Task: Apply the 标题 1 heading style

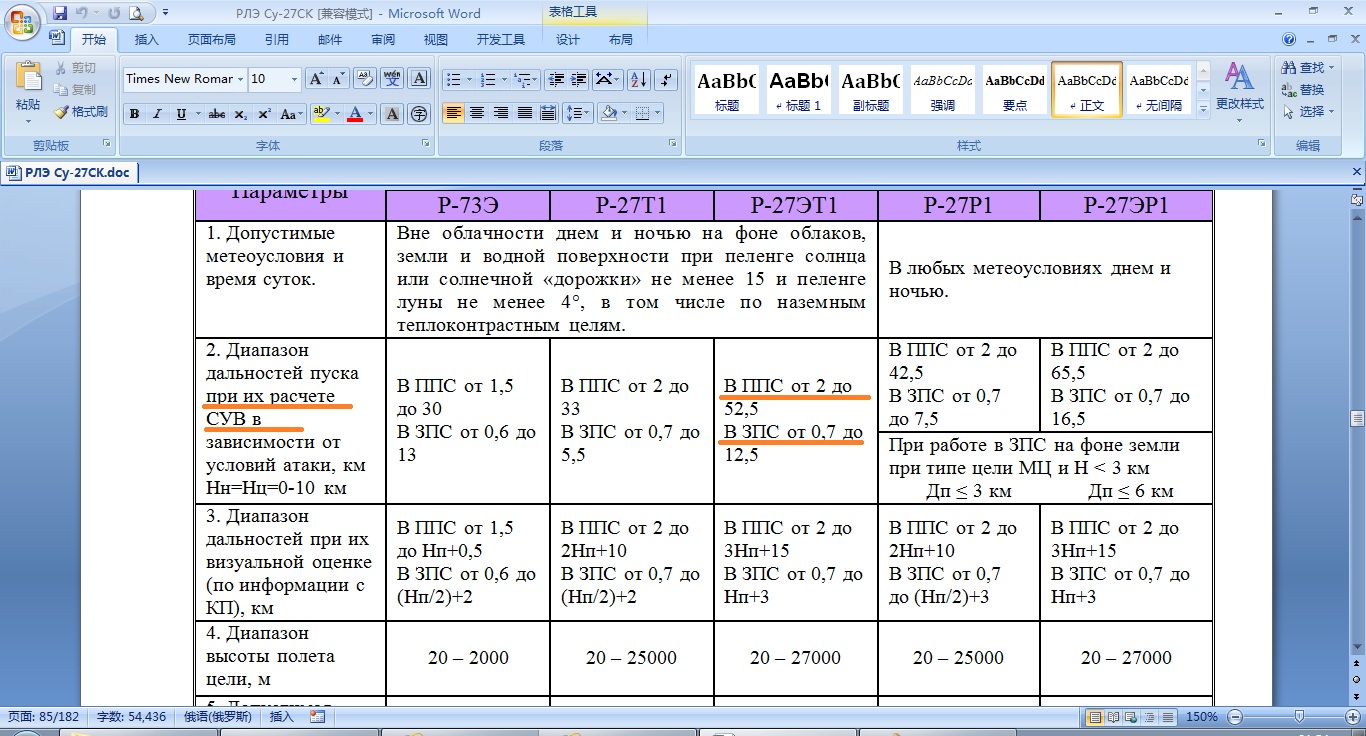Action: [x=799, y=89]
